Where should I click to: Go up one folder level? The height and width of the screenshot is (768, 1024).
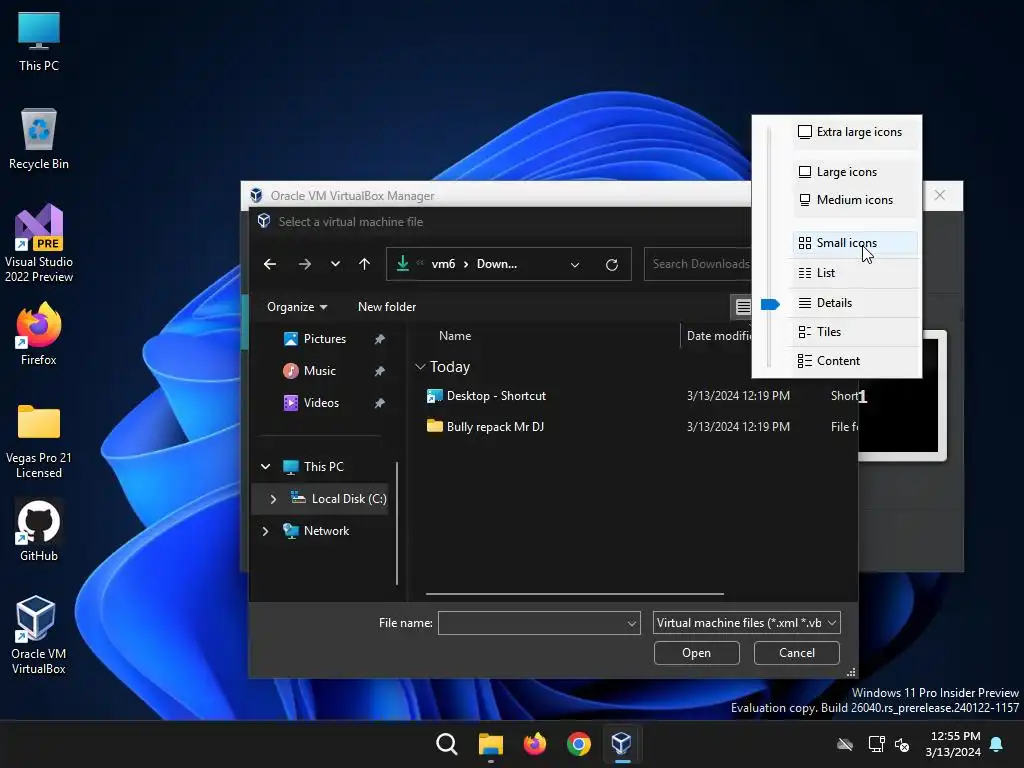click(x=364, y=264)
